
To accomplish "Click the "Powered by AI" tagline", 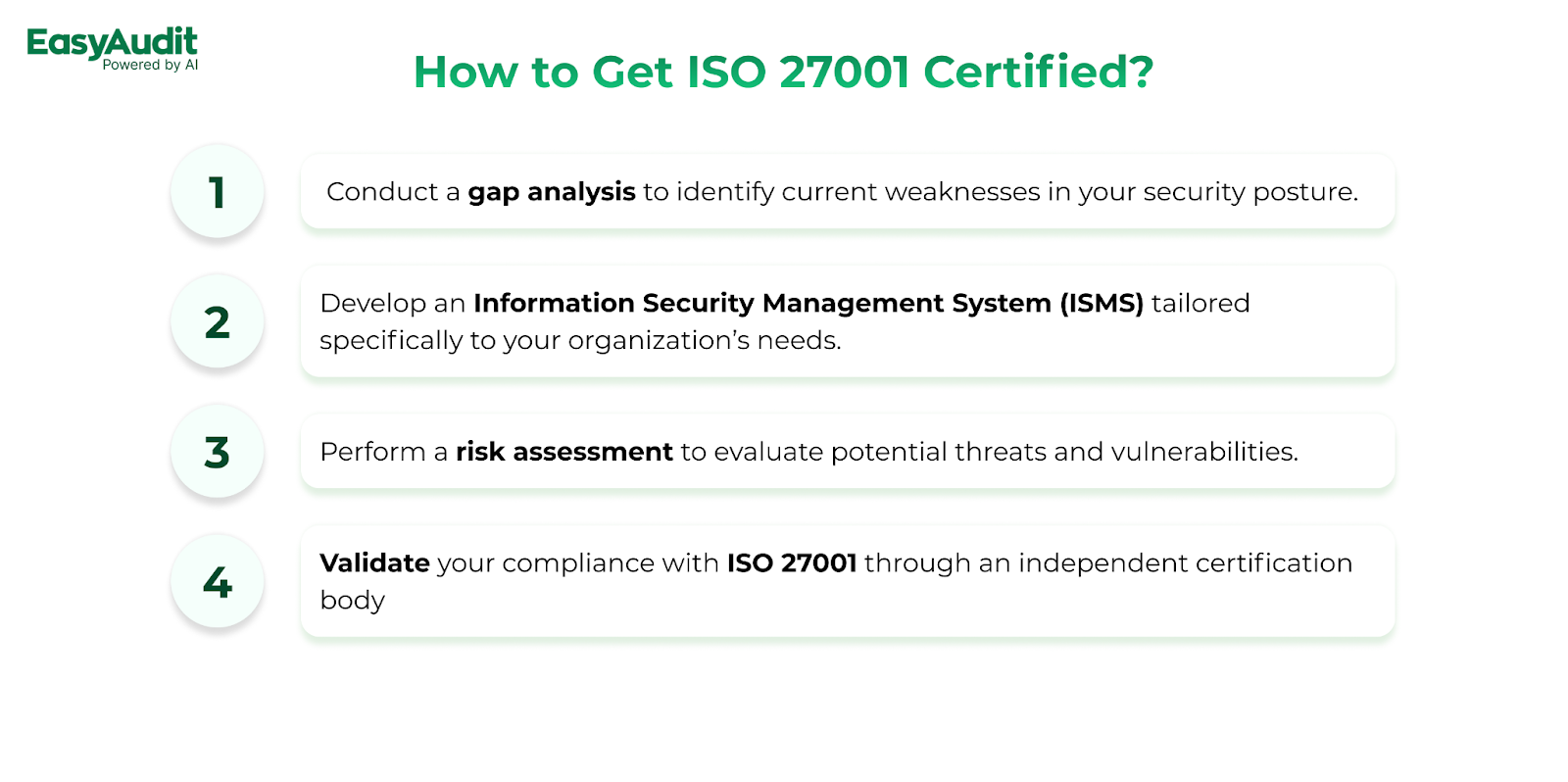I will 150,66.
